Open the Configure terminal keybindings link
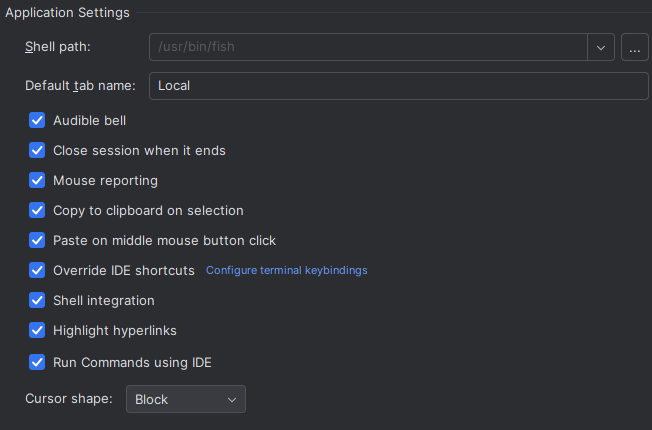This screenshot has width=652, height=430. (286, 270)
